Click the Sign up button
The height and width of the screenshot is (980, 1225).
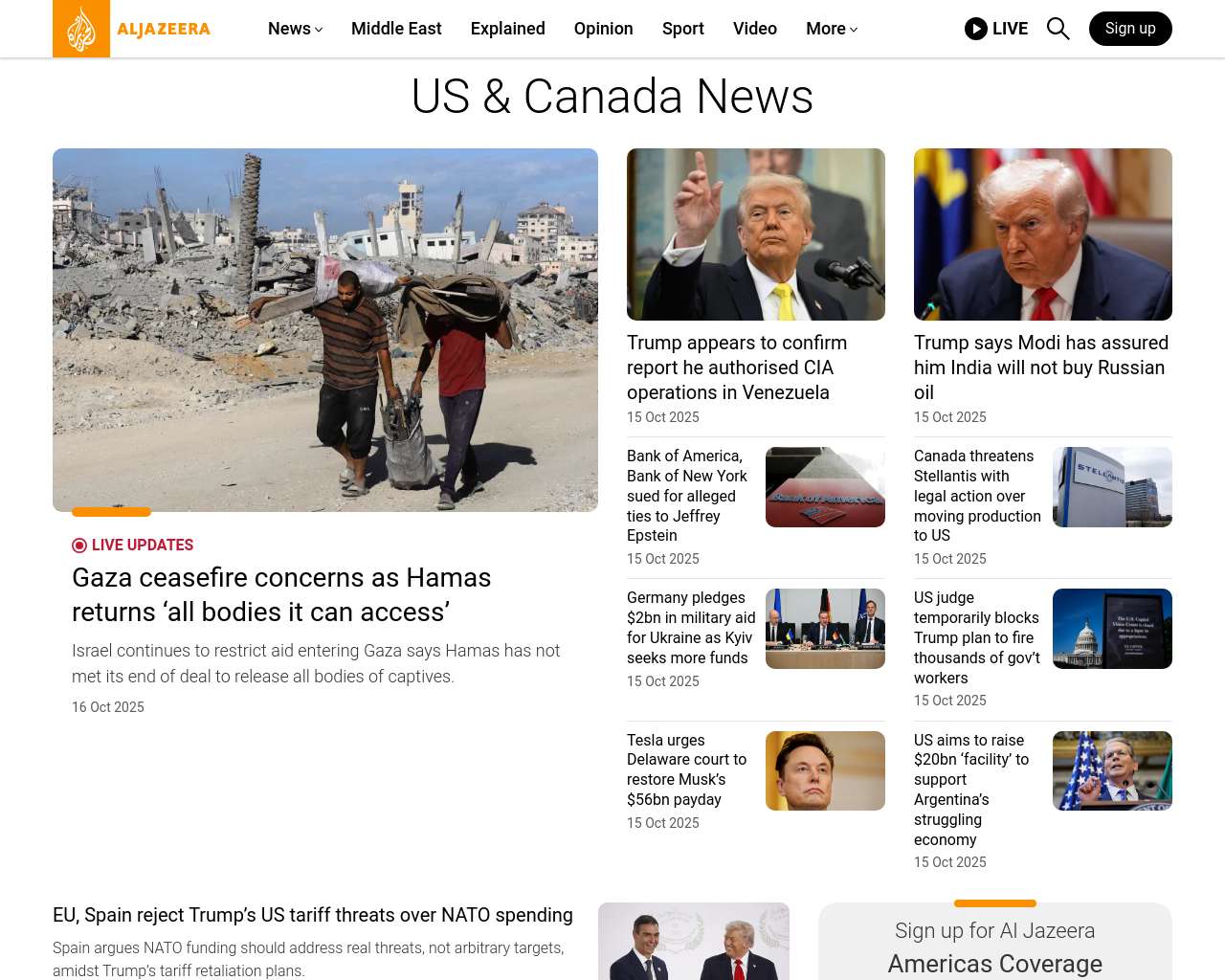tap(1130, 29)
